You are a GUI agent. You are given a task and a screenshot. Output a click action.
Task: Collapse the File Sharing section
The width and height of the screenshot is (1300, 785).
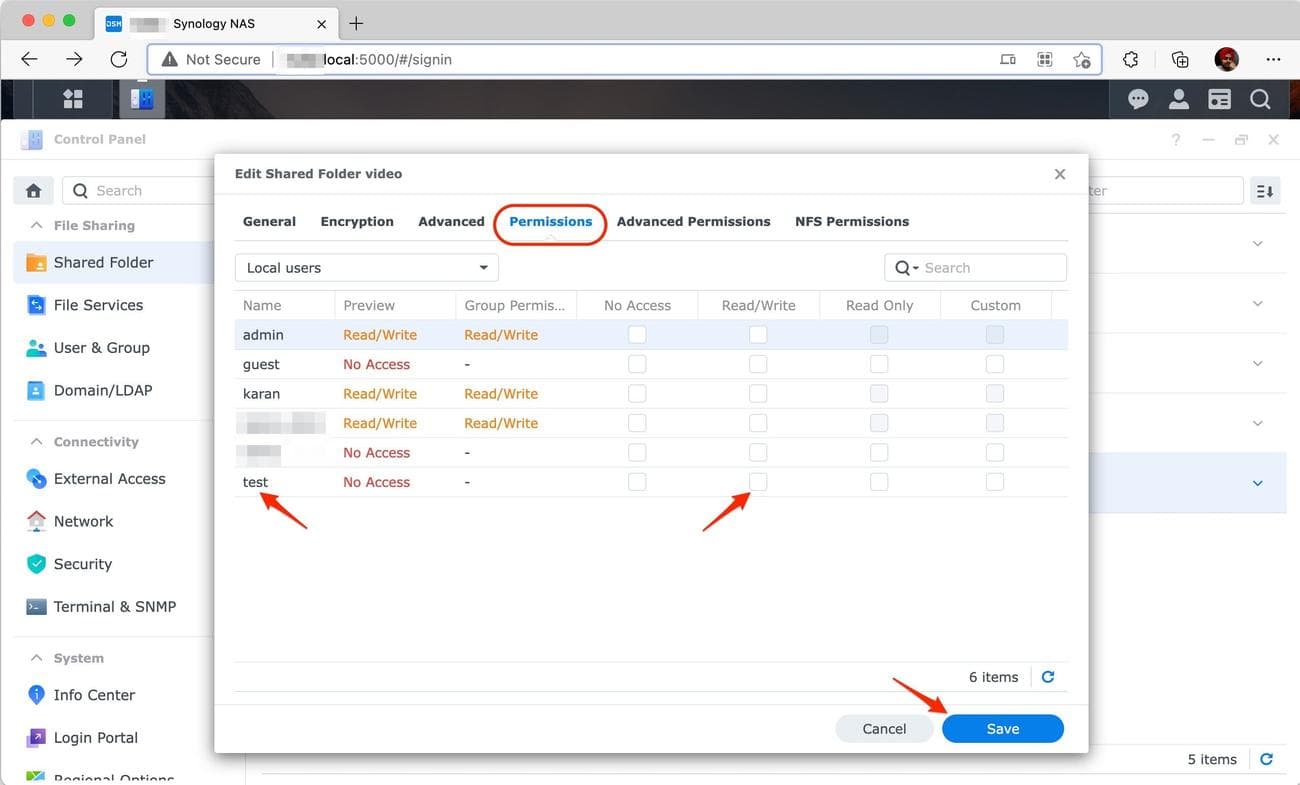point(36,225)
